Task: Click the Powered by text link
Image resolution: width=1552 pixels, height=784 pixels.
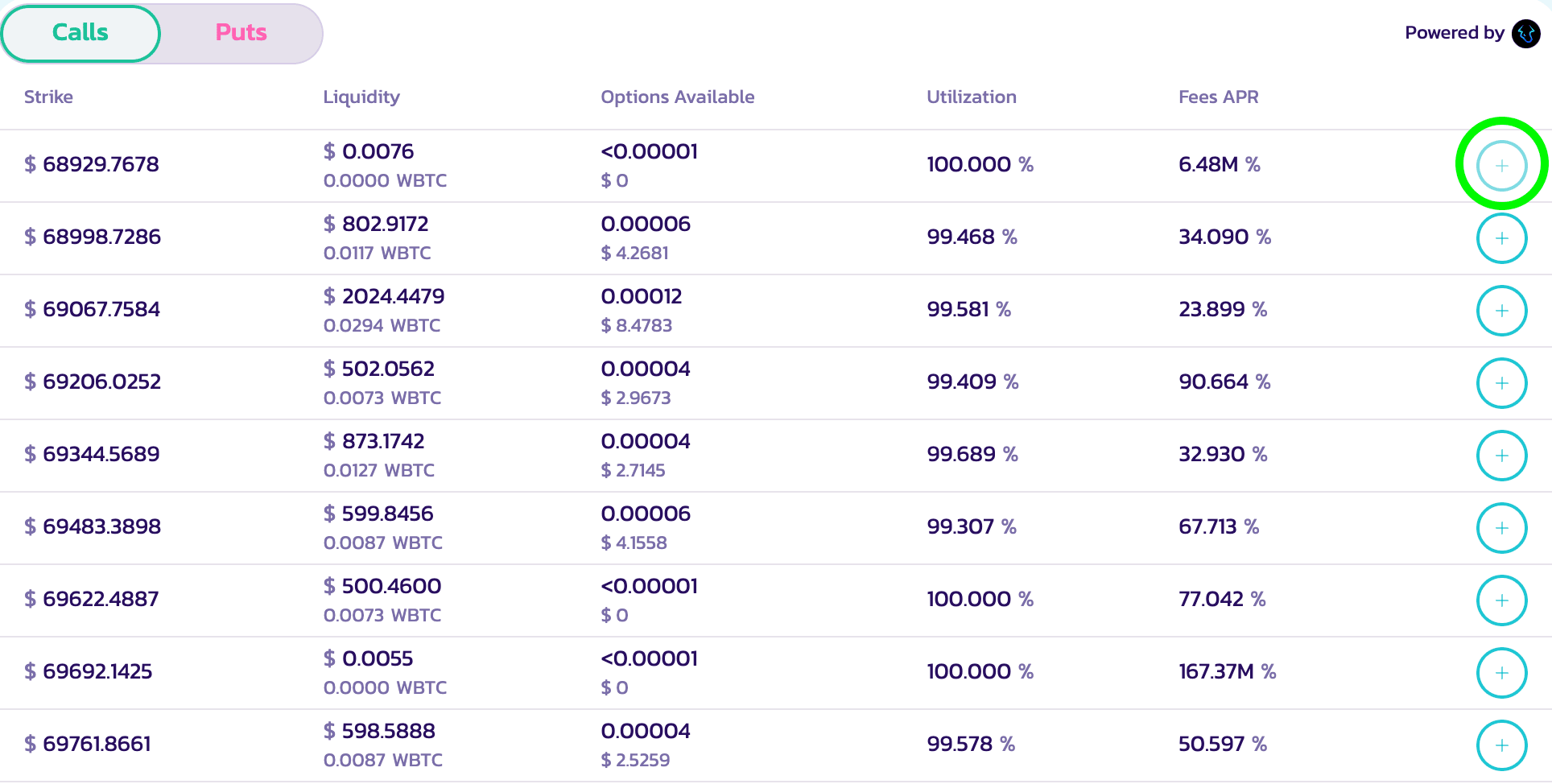Action: pos(1454,33)
